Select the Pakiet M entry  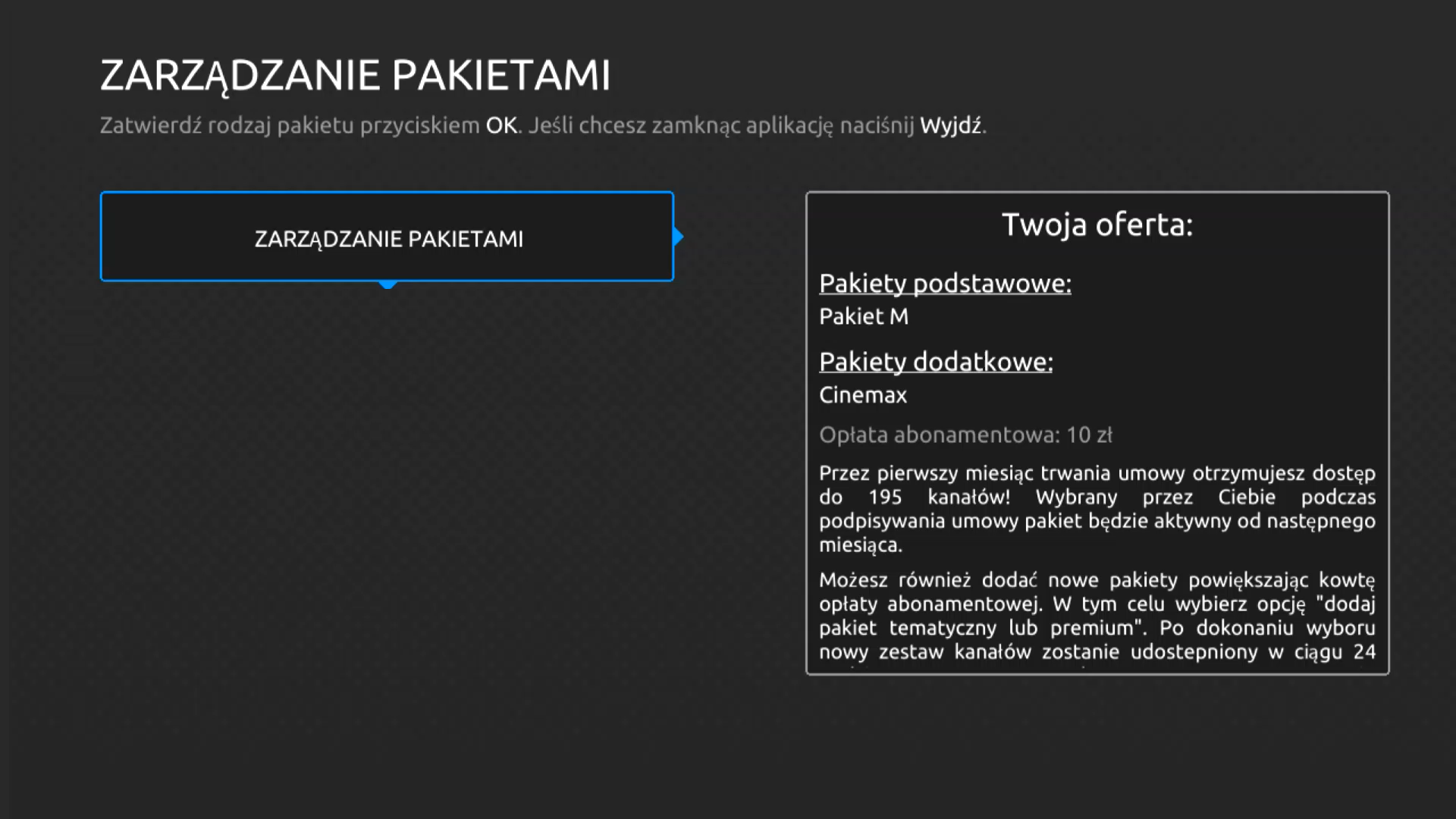click(863, 317)
